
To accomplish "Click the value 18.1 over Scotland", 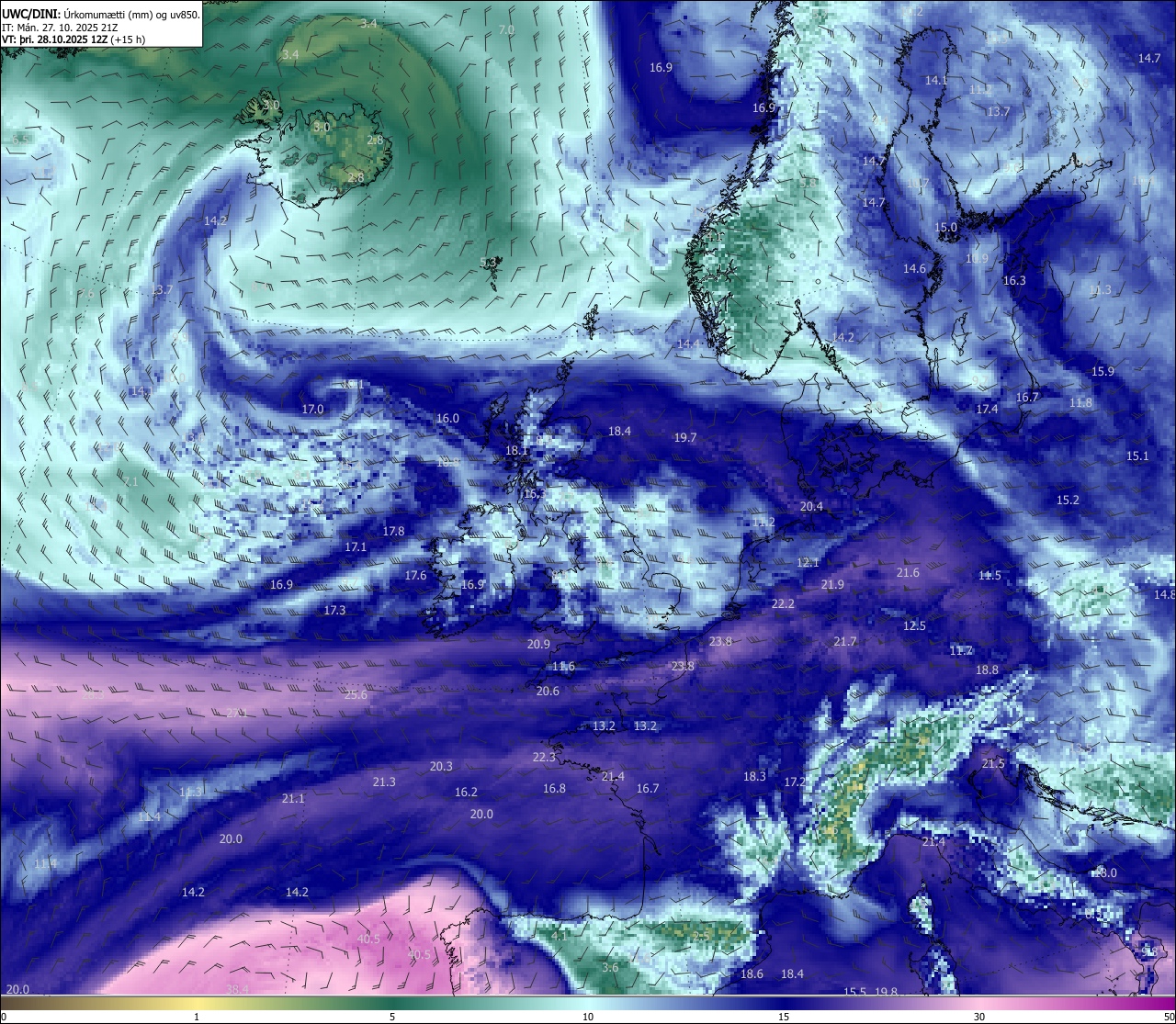I will (x=516, y=450).
